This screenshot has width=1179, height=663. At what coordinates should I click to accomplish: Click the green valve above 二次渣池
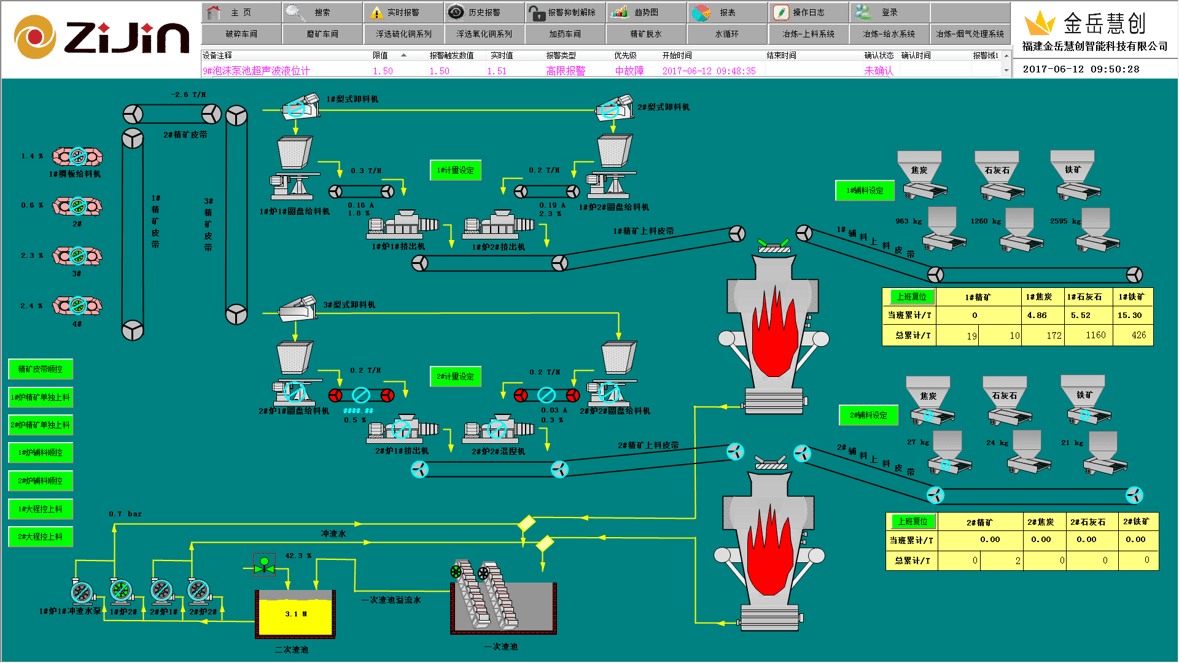coord(264,567)
